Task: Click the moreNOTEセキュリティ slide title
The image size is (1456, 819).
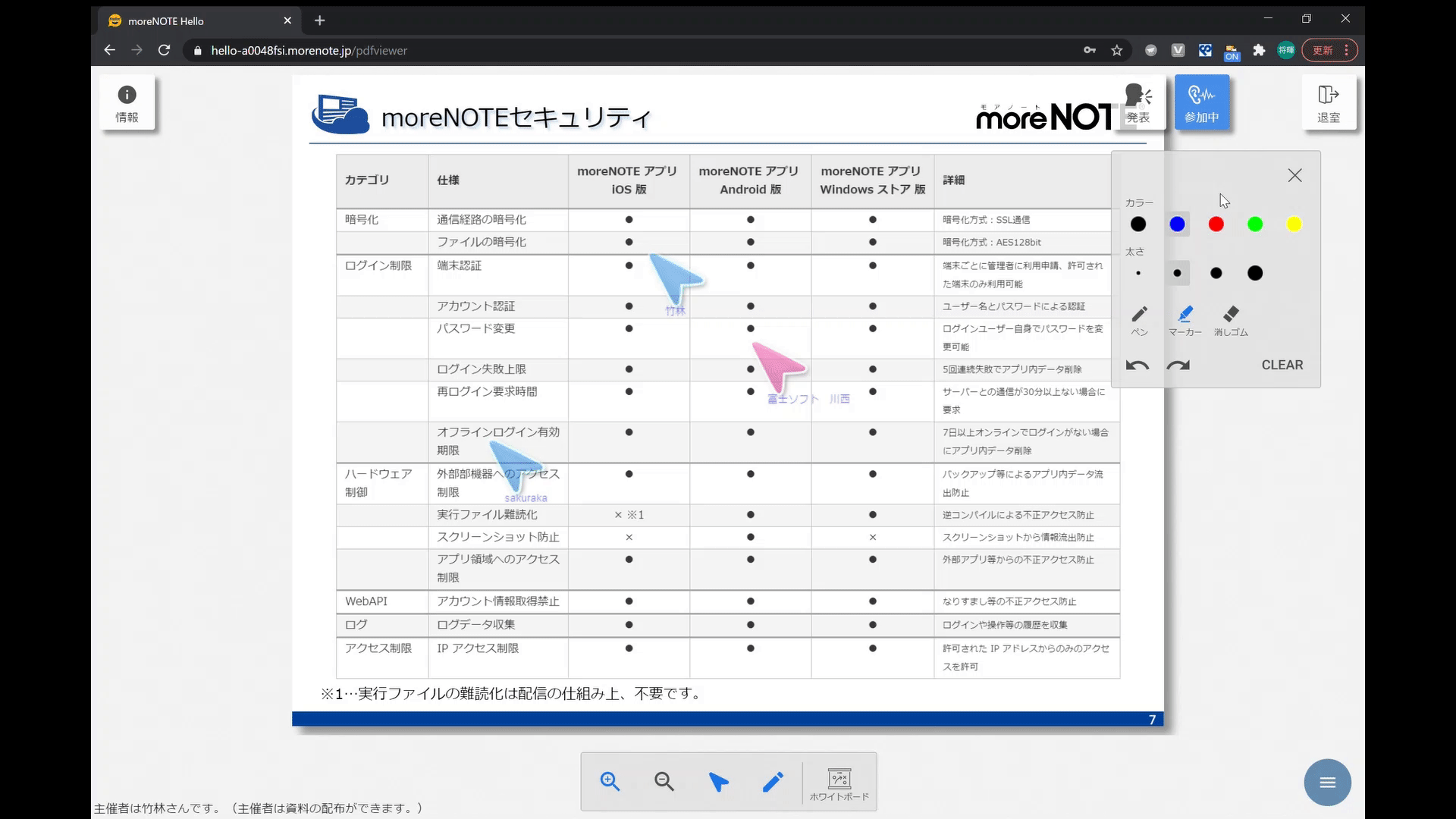Action: point(516,118)
